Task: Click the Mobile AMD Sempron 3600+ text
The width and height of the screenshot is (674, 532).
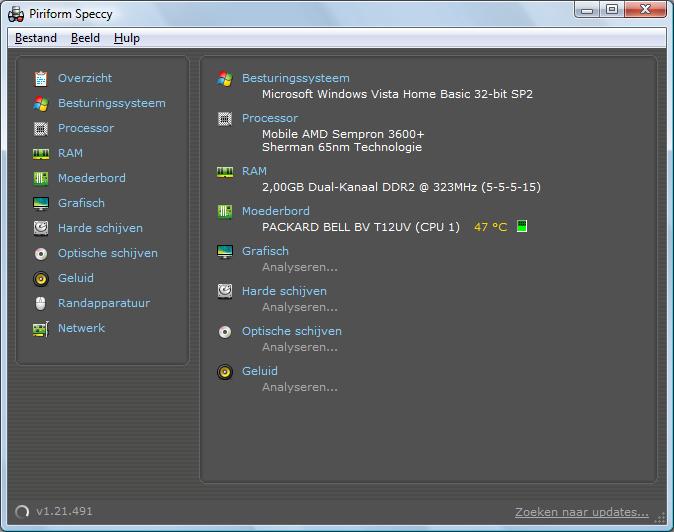Action: pyautogui.click(x=343, y=134)
